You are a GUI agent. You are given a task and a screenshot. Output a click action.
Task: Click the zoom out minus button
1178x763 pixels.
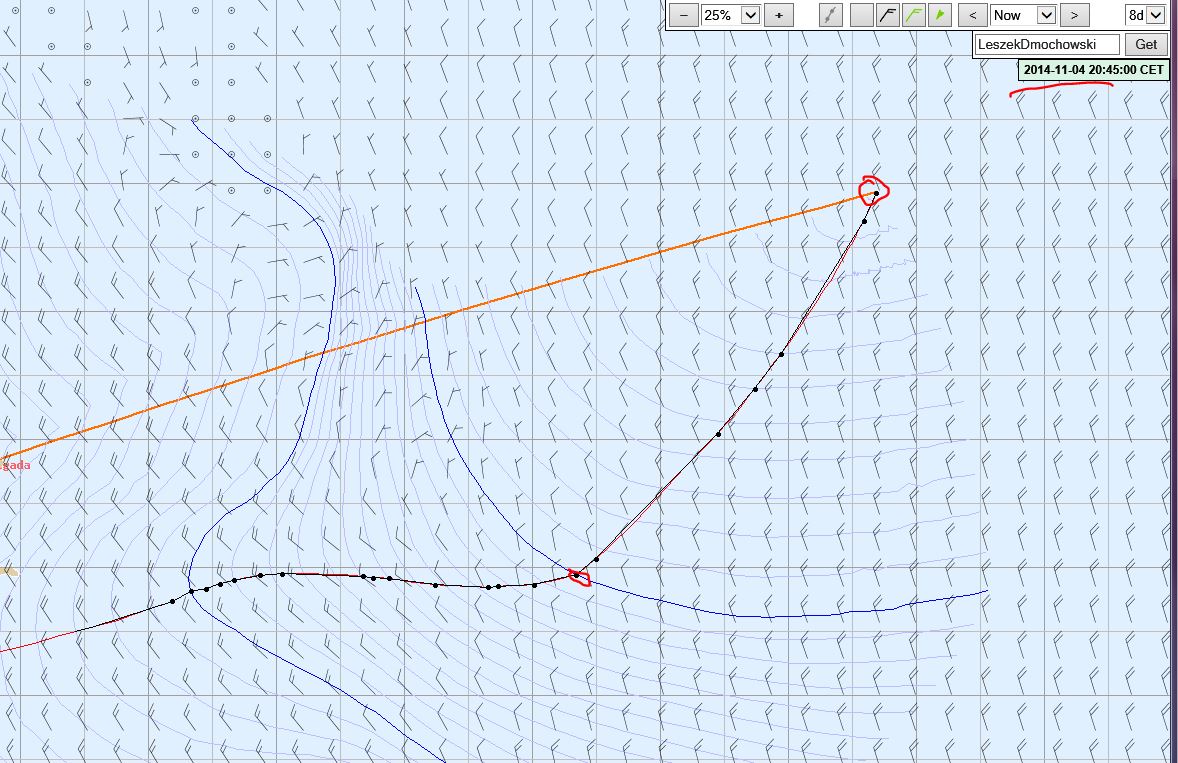[x=683, y=15]
